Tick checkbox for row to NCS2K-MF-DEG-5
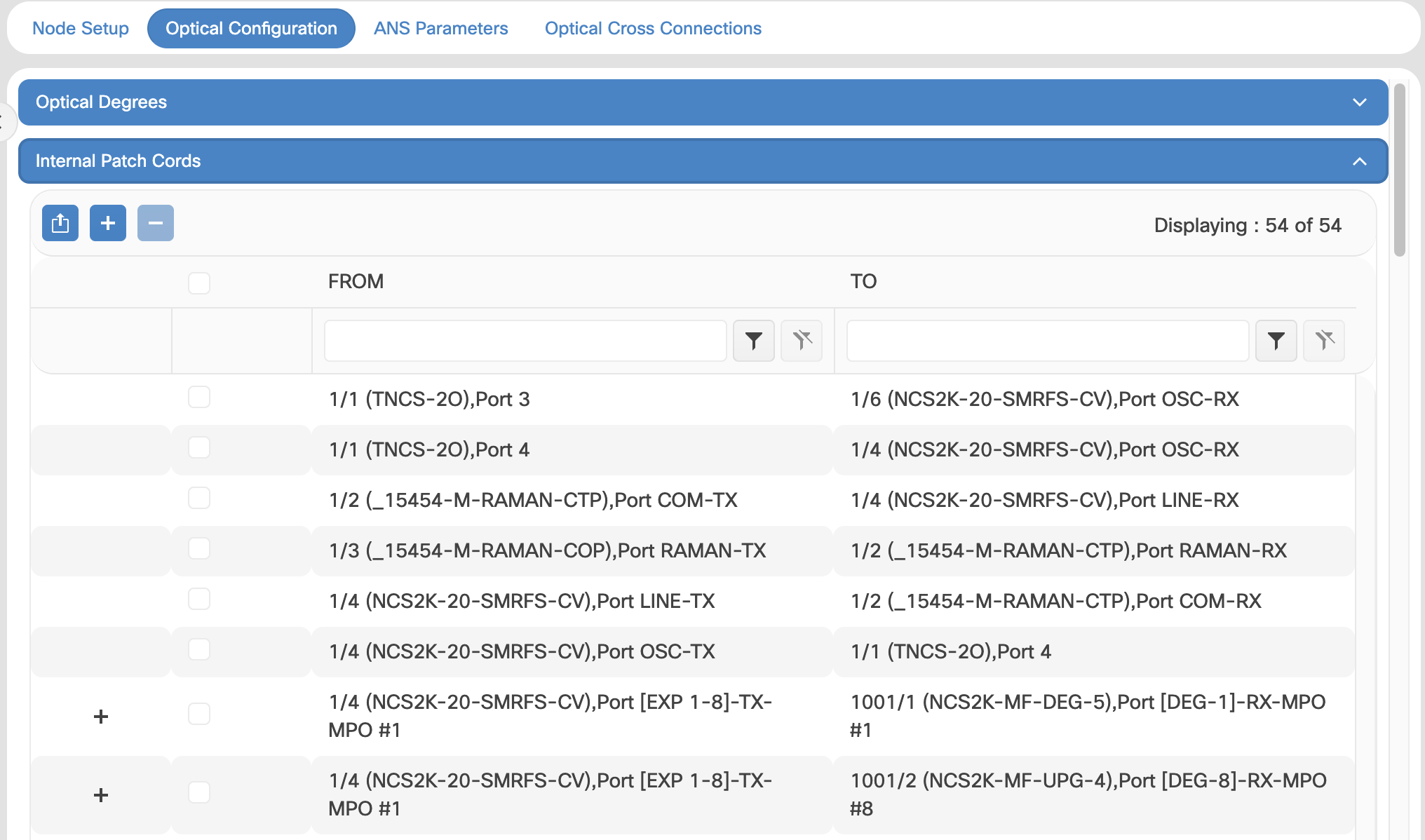 click(x=199, y=714)
